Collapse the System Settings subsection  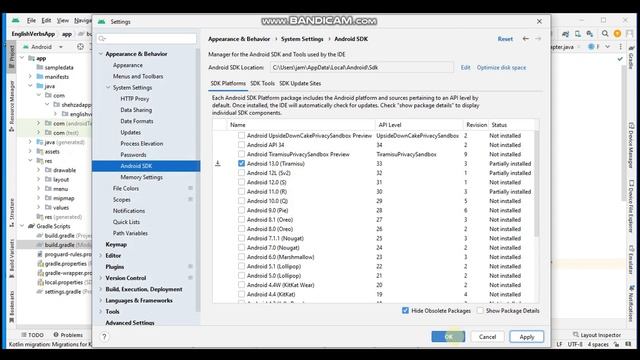(x=108, y=87)
